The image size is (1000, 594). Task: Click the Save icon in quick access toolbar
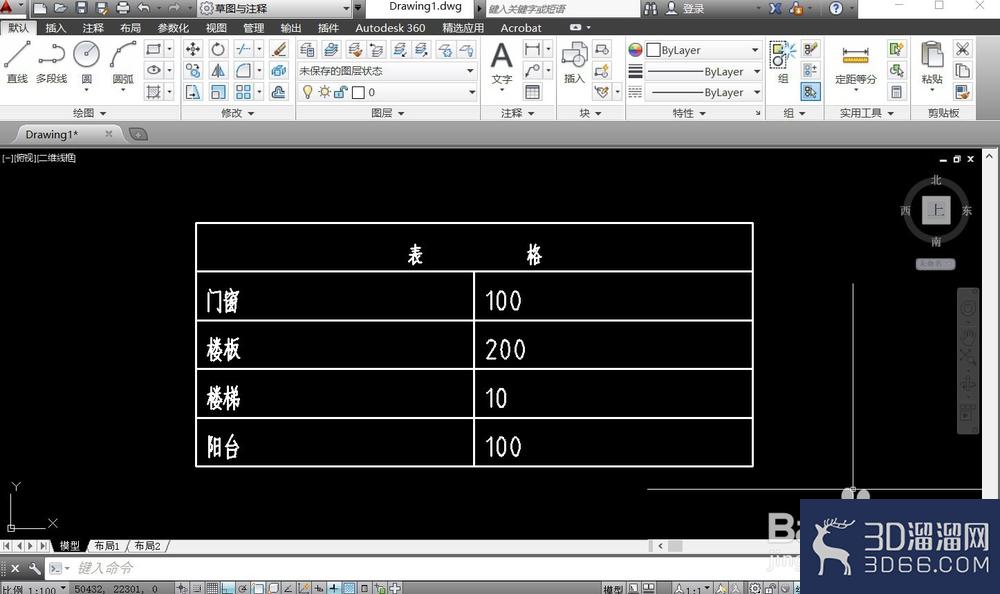[x=81, y=8]
